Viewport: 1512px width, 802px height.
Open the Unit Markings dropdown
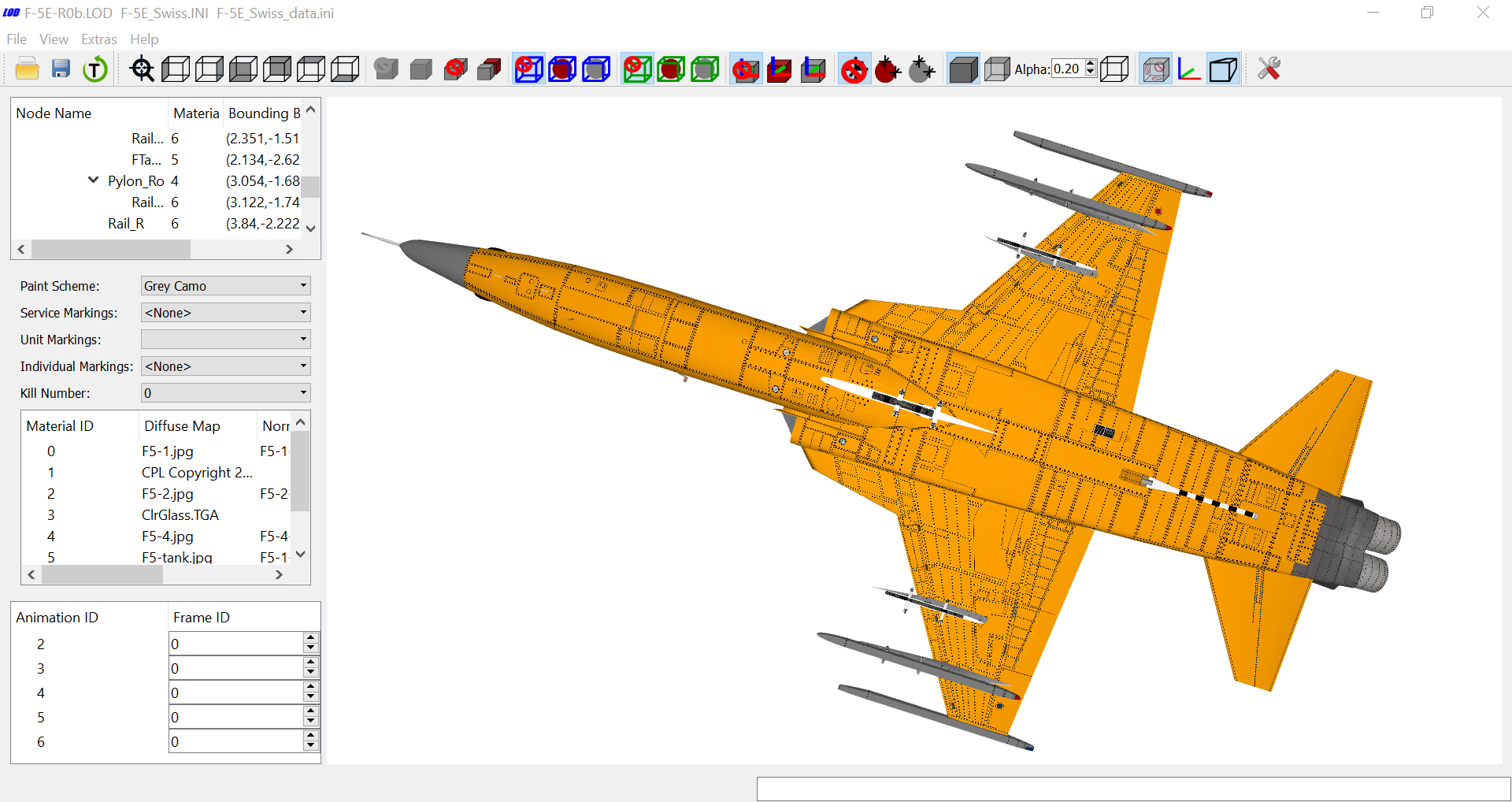[x=226, y=340]
